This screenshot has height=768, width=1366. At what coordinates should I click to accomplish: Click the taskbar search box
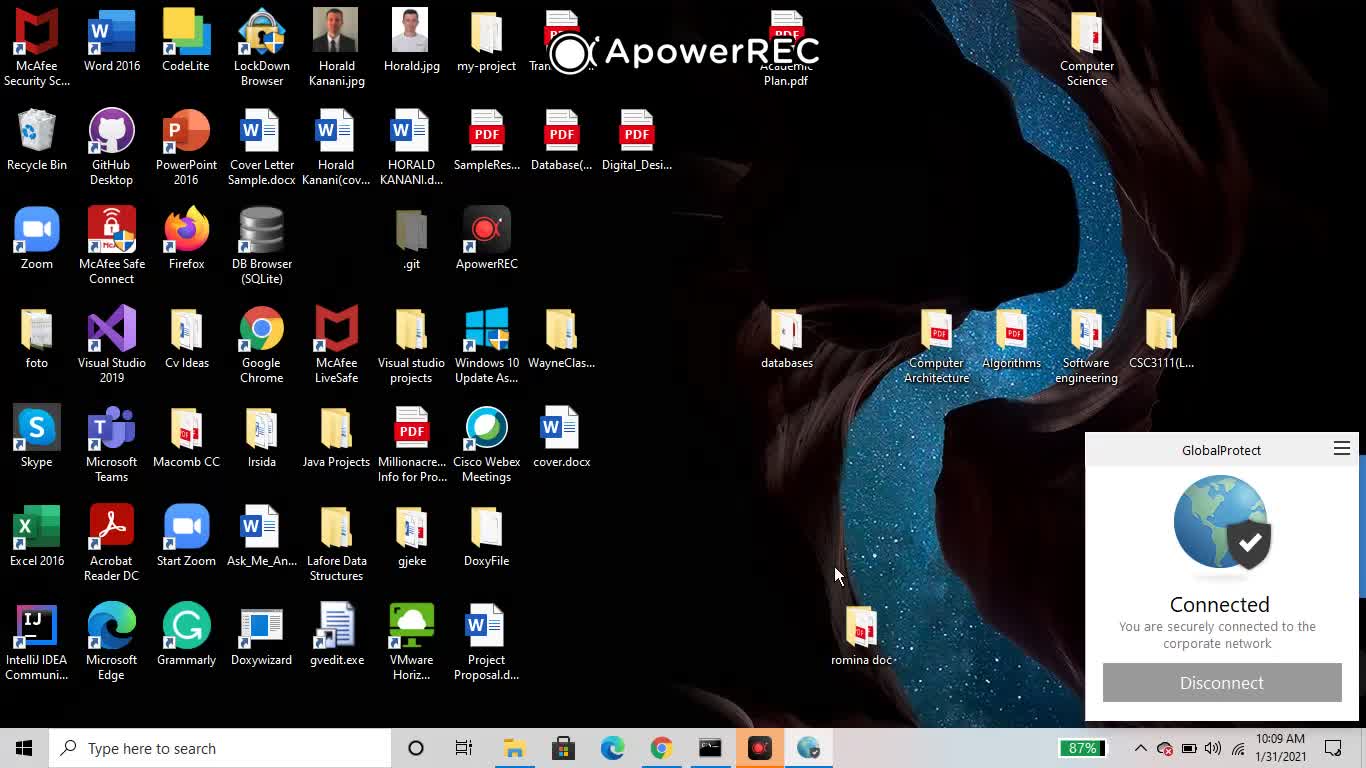[220, 748]
